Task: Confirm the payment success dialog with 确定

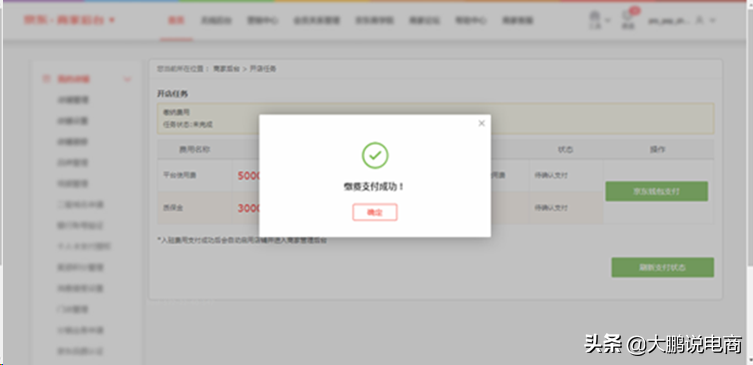Action: tap(375, 212)
